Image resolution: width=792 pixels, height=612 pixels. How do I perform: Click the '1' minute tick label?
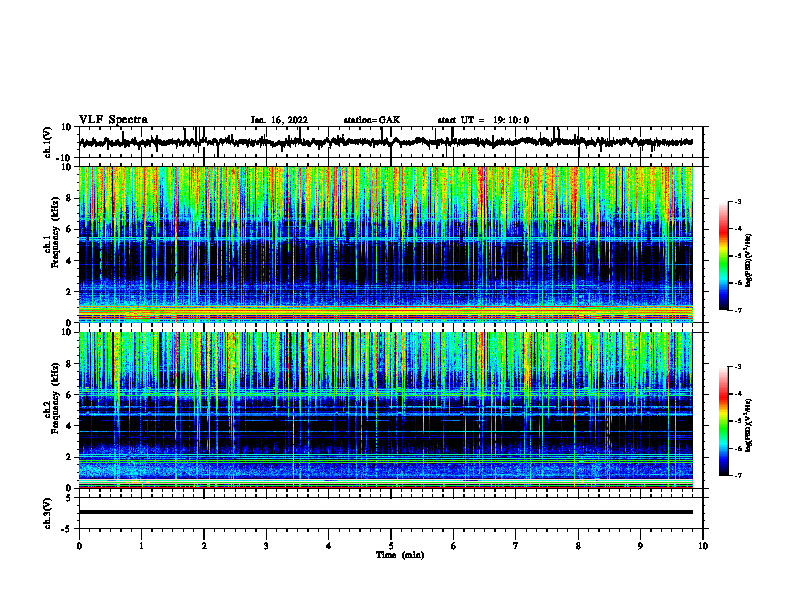click(x=141, y=546)
